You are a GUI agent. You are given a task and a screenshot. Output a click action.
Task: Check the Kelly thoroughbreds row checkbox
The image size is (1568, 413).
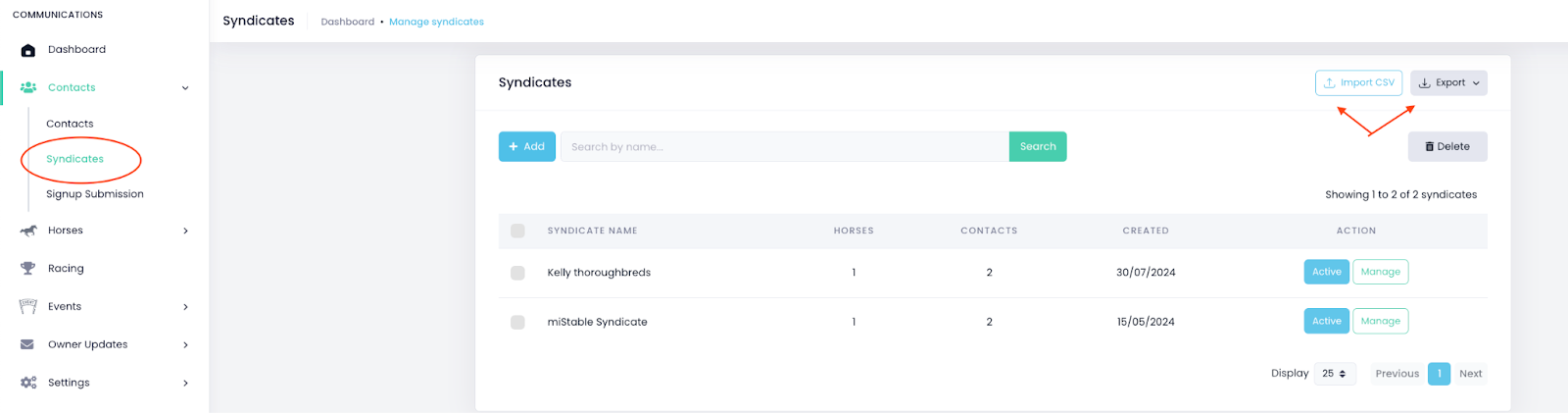point(517,273)
